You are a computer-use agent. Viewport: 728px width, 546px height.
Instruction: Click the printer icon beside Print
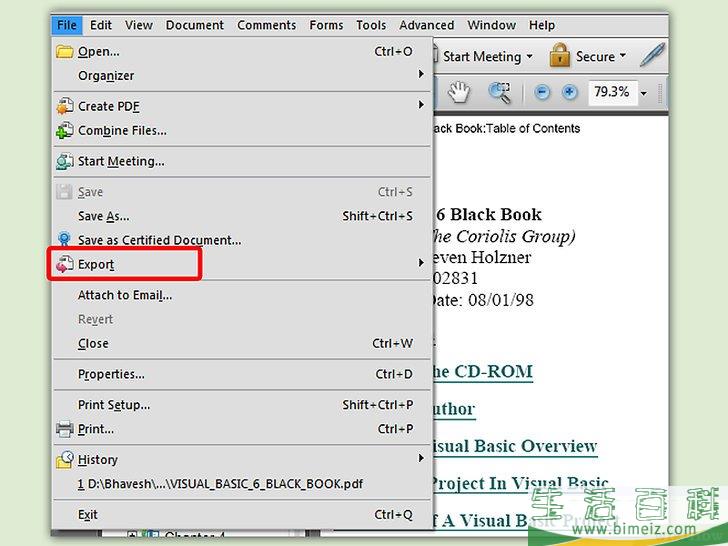click(x=65, y=429)
